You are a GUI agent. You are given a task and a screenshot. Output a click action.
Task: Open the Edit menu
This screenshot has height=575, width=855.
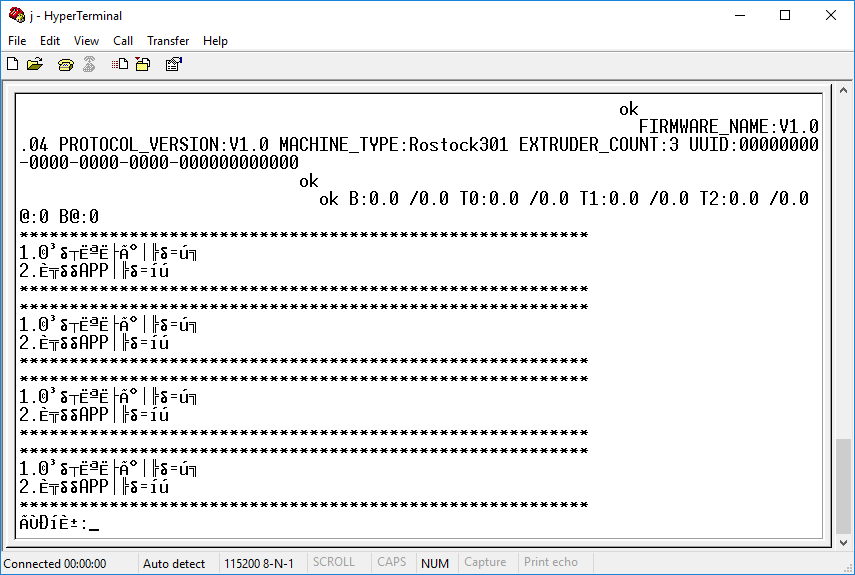(50, 41)
